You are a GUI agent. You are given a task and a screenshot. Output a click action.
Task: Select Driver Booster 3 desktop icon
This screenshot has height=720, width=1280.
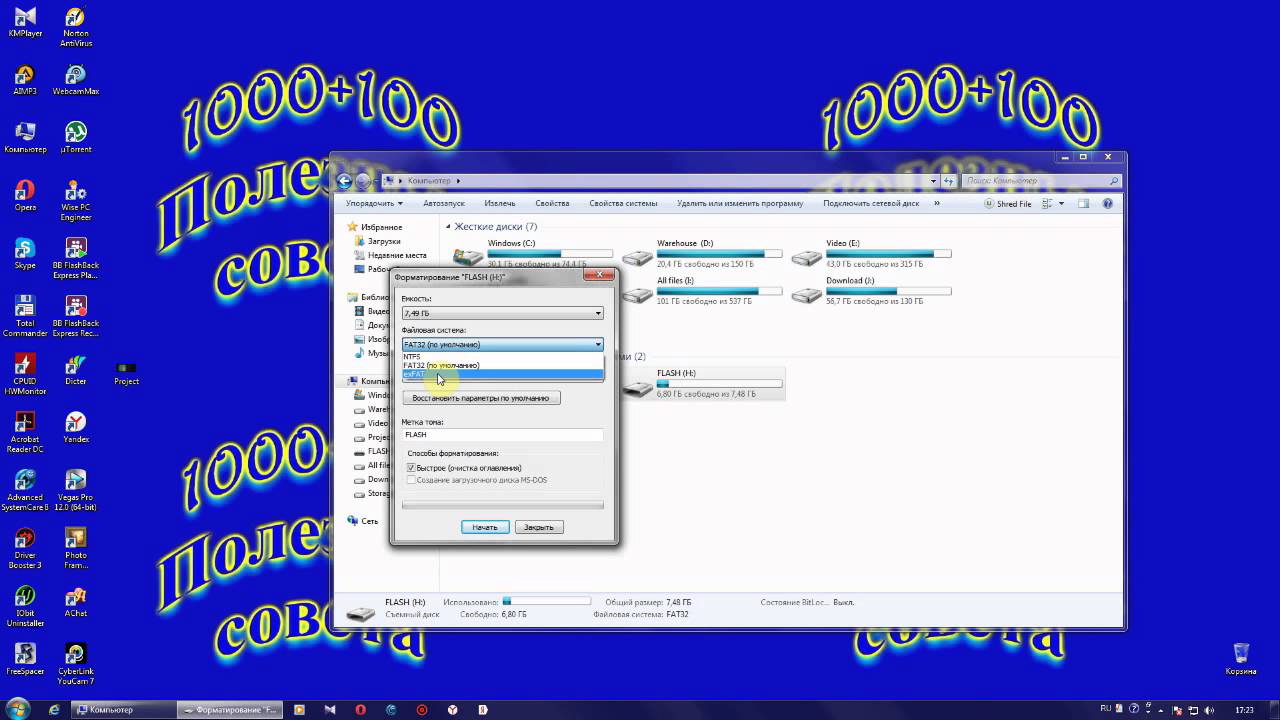click(25, 549)
